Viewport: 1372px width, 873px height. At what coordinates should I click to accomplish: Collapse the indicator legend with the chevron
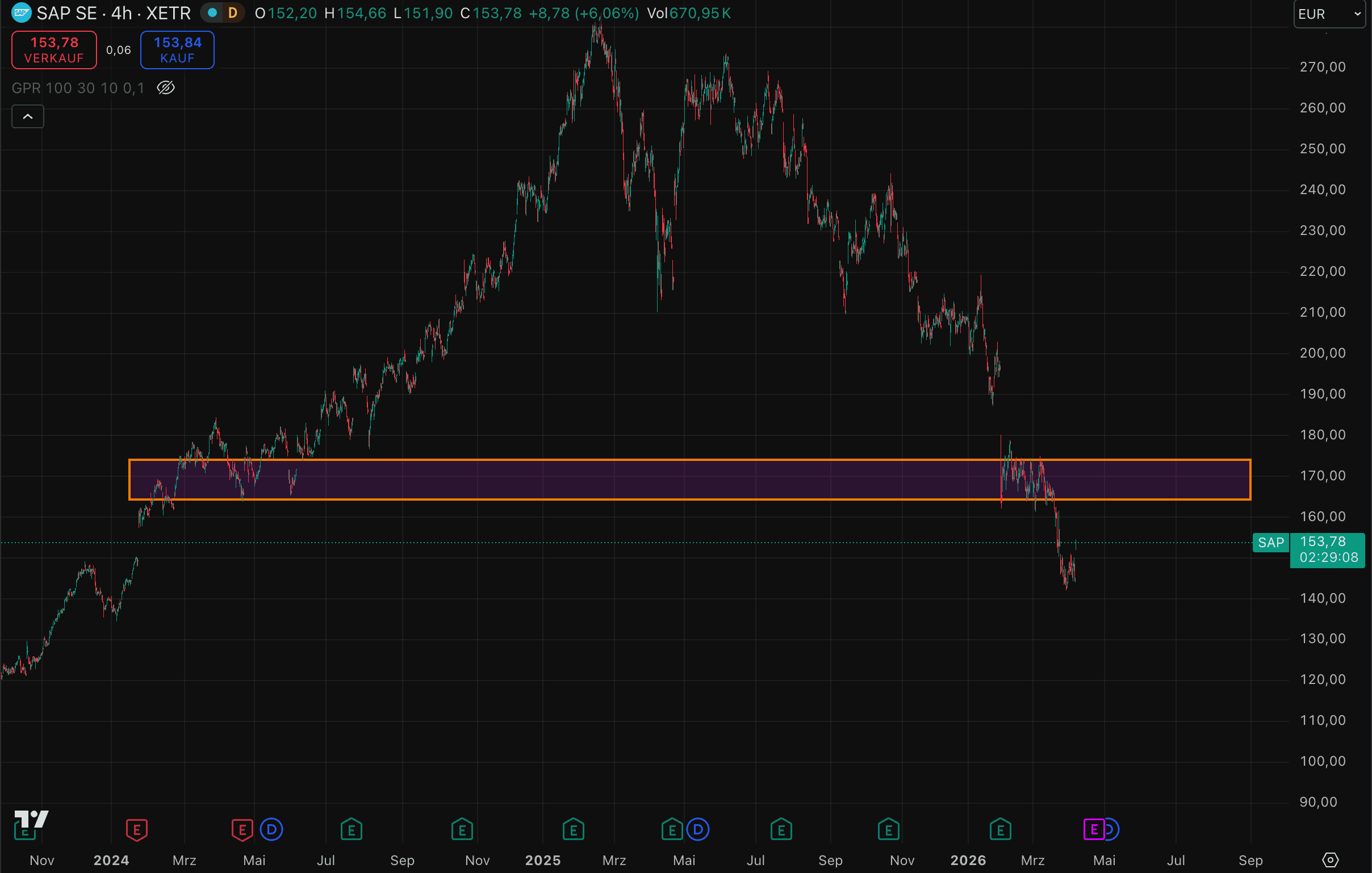[28, 117]
